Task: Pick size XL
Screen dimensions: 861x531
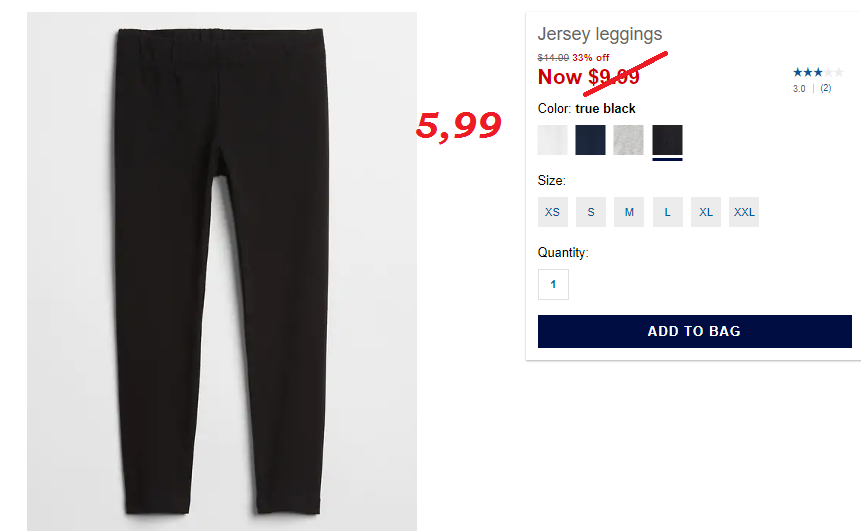Action: click(x=706, y=212)
